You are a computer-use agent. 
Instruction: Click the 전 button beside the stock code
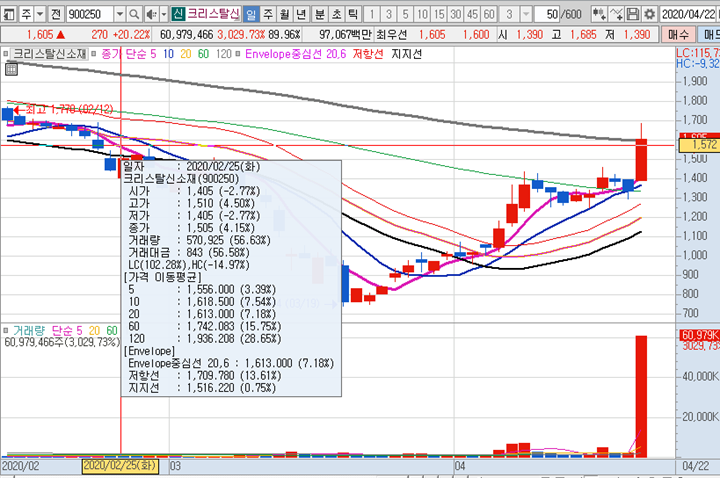pyautogui.click(x=56, y=15)
